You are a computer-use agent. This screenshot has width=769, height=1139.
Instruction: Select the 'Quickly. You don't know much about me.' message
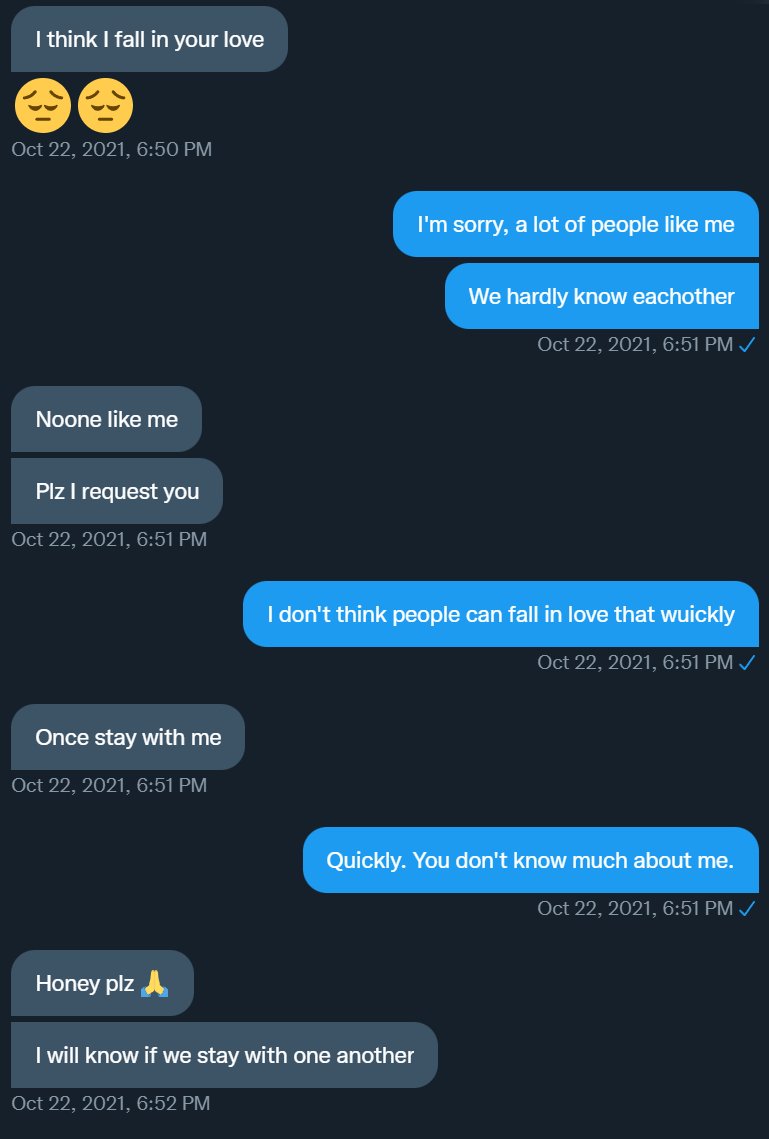[x=530, y=860]
